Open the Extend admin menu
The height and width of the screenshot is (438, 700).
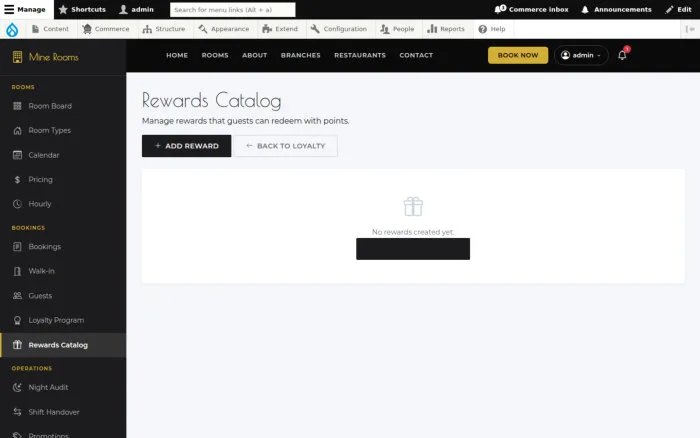(x=280, y=29)
